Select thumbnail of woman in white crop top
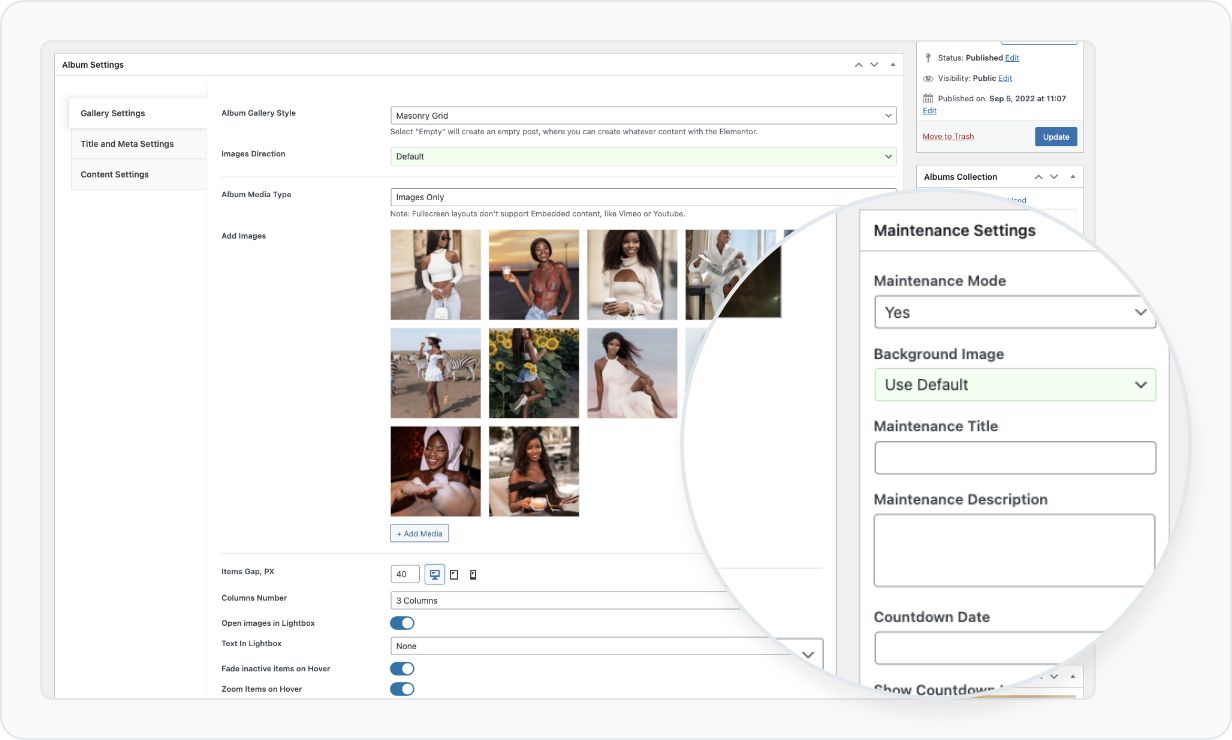 point(435,275)
